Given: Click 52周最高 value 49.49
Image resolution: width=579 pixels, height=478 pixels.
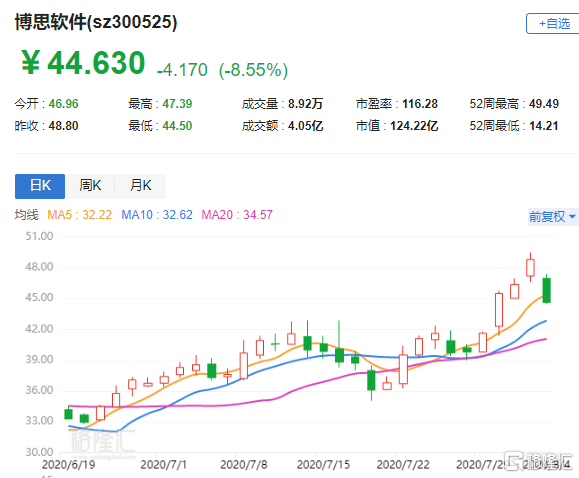Looking at the screenshot, I should [544, 104].
